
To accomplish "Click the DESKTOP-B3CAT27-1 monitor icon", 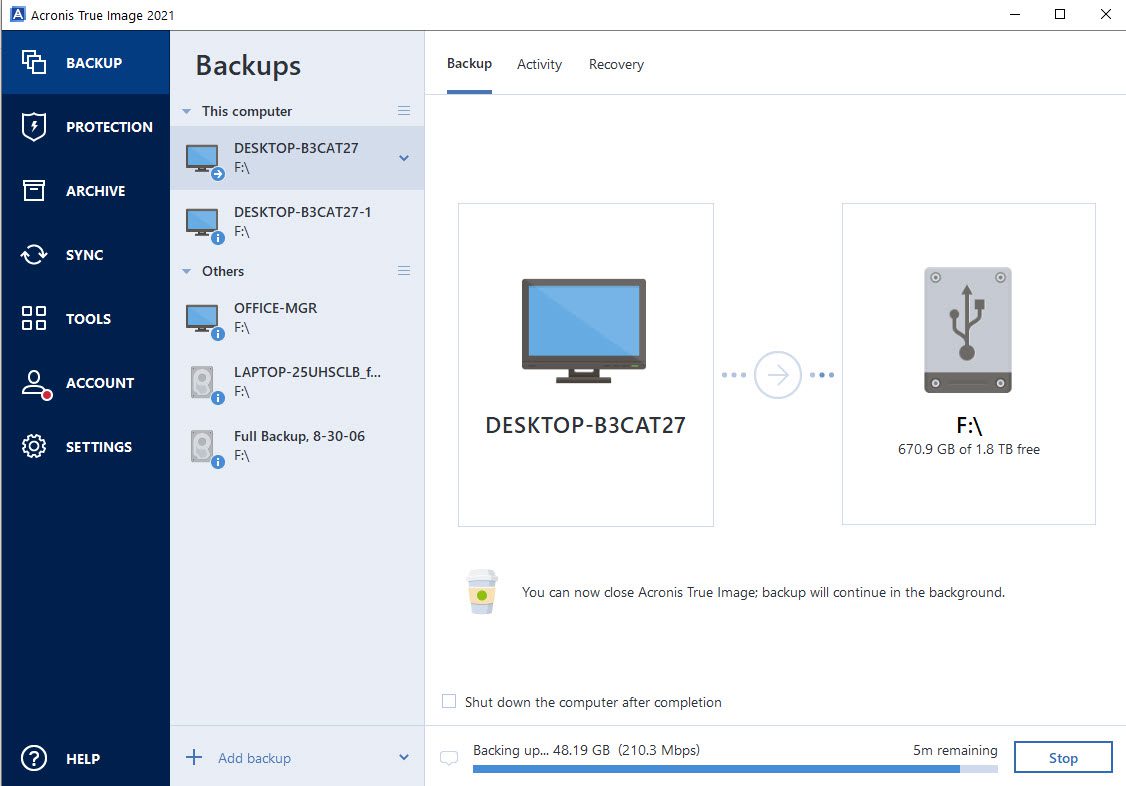I will point(204,224).
